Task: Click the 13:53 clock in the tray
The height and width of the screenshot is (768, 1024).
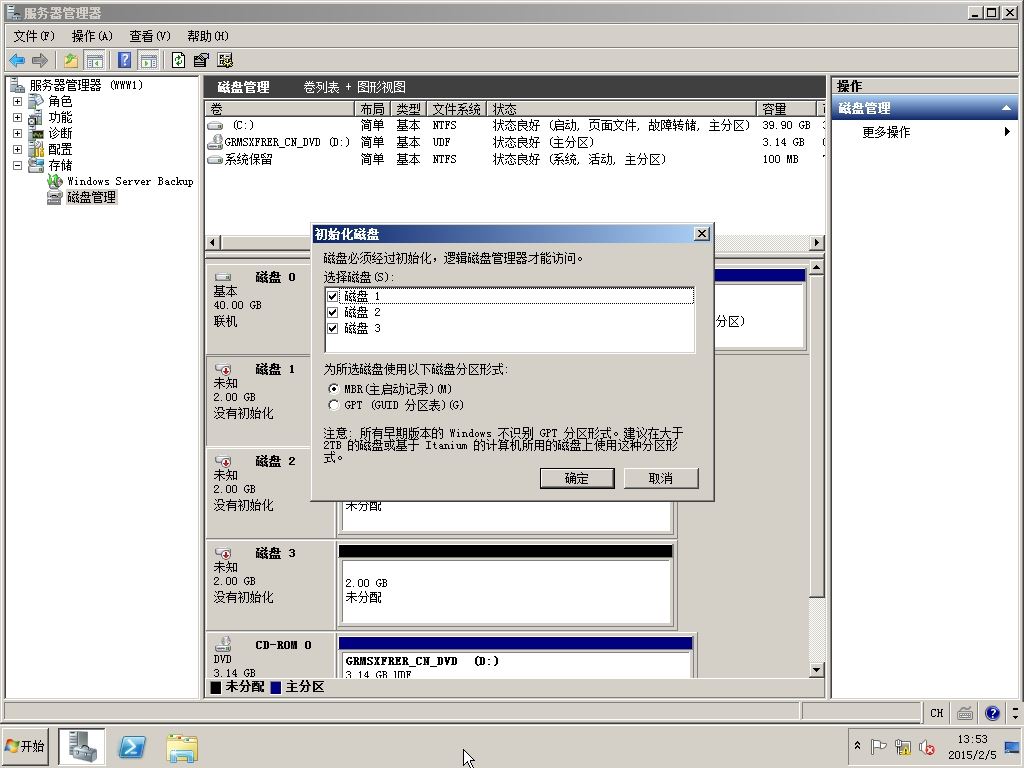Action: 972,739
